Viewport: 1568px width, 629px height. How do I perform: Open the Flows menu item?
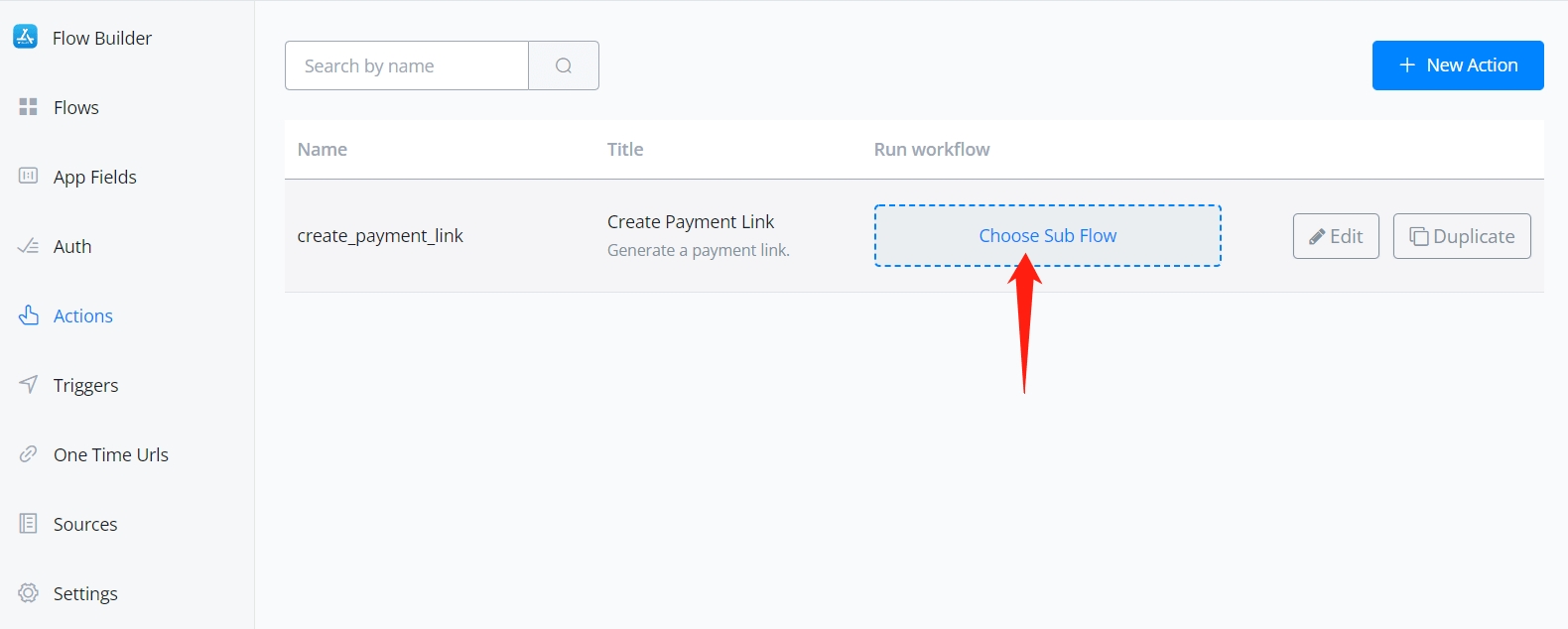point(76,107)
